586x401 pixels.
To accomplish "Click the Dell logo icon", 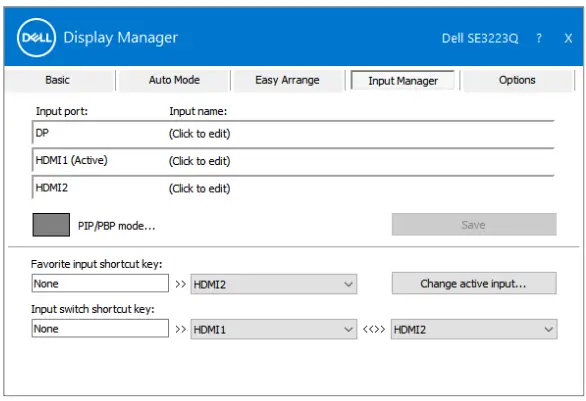I will [x=36, y=37].
